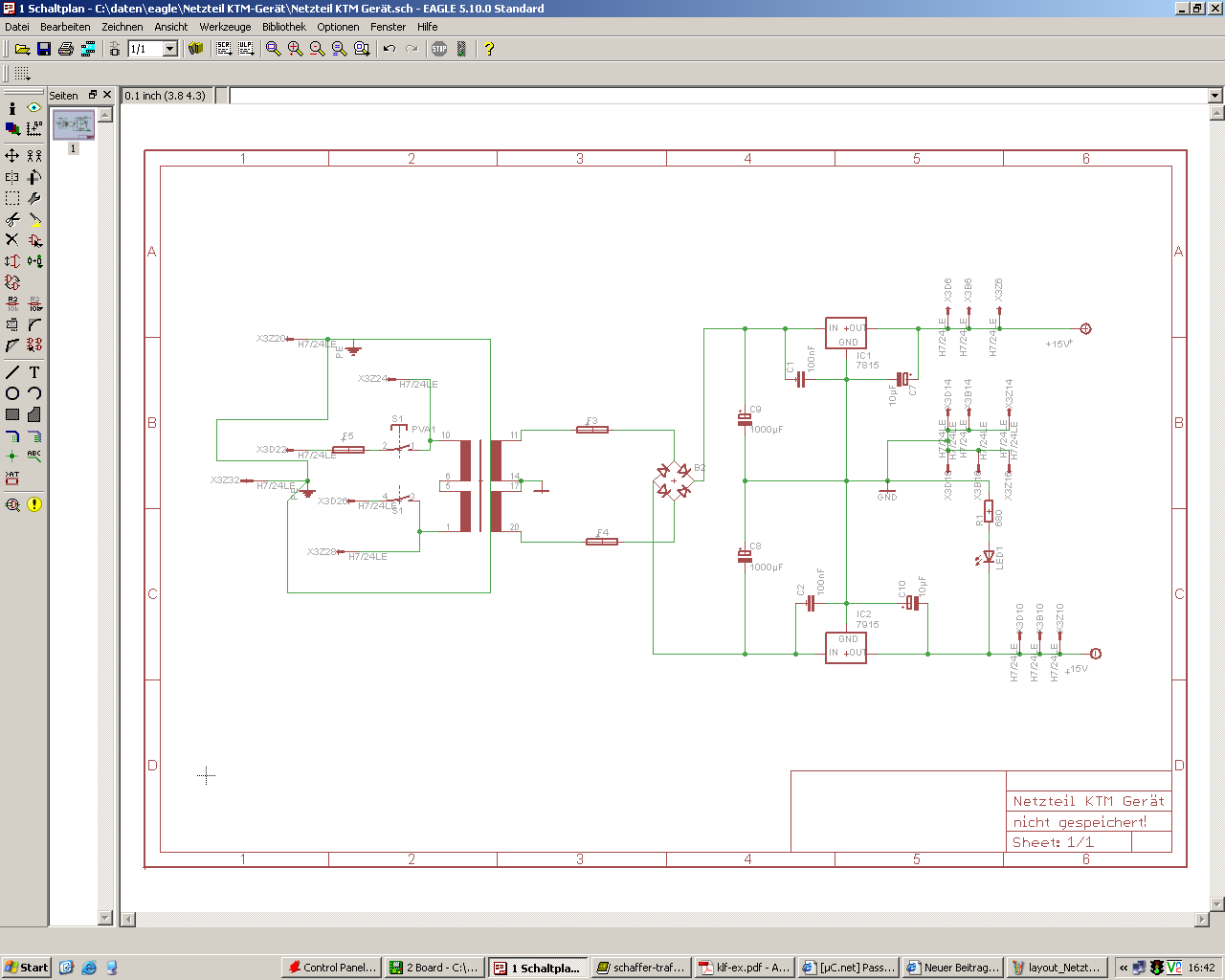Select sheet 1 thumbnail in Seiten panel

coord(73,125)
